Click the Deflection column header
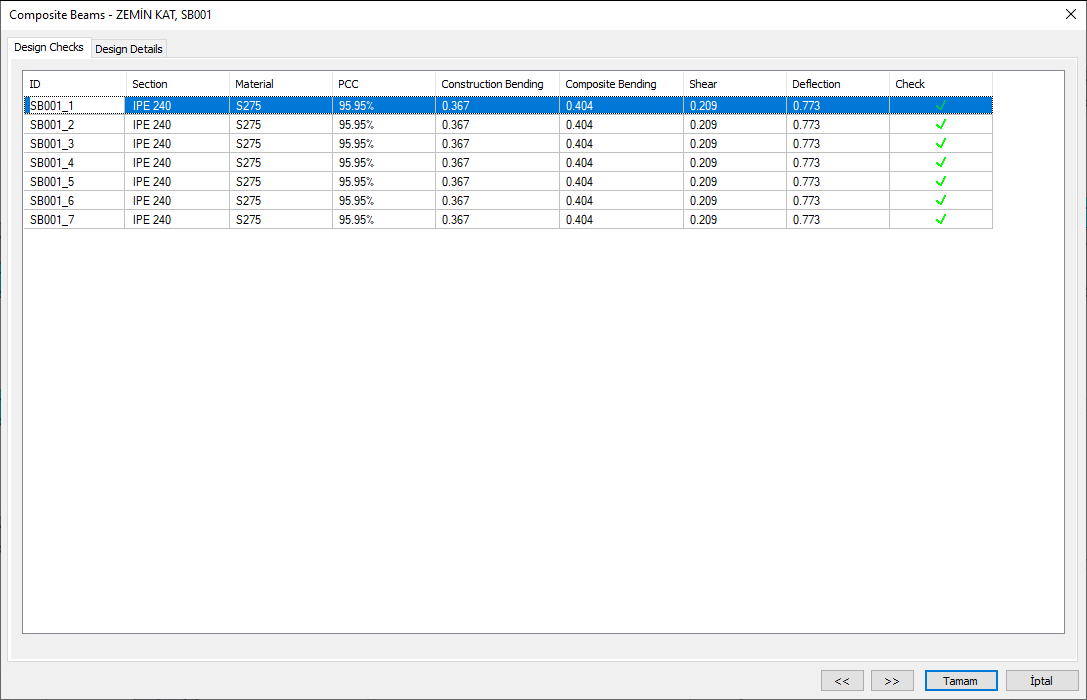1087x700 pixels. tap(837, 84)
